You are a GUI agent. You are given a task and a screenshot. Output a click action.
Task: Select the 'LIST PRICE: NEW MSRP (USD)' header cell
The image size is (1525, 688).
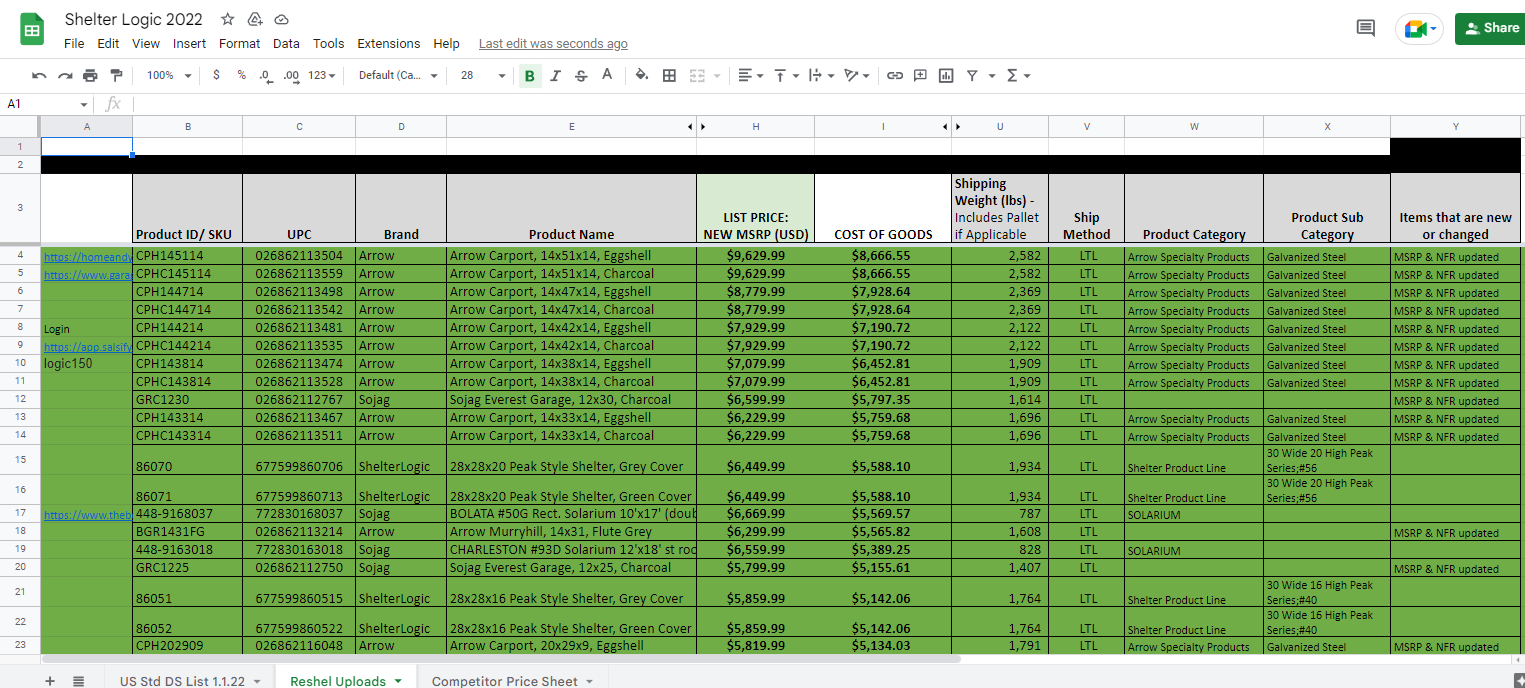coord(755,208)
